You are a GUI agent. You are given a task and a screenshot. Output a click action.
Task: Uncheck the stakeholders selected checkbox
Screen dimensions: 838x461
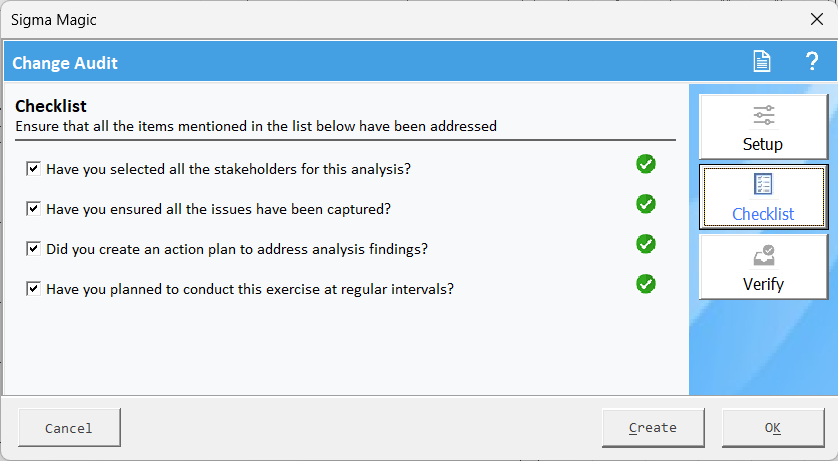[x=33, y=169]
